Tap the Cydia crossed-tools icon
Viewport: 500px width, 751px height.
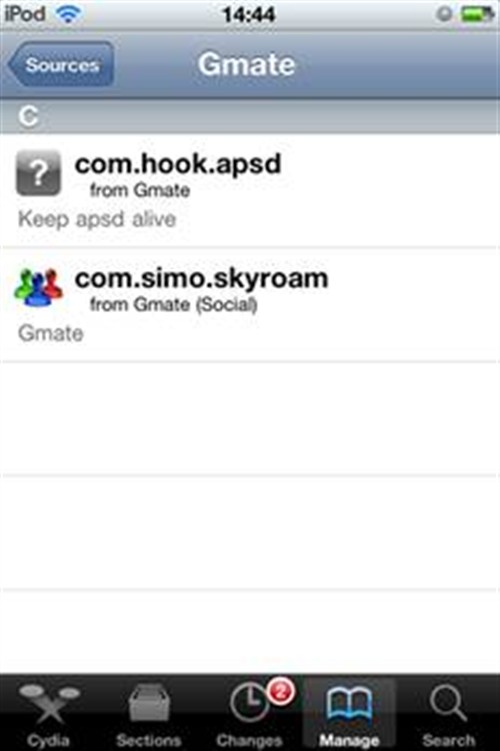pos(49,703)
